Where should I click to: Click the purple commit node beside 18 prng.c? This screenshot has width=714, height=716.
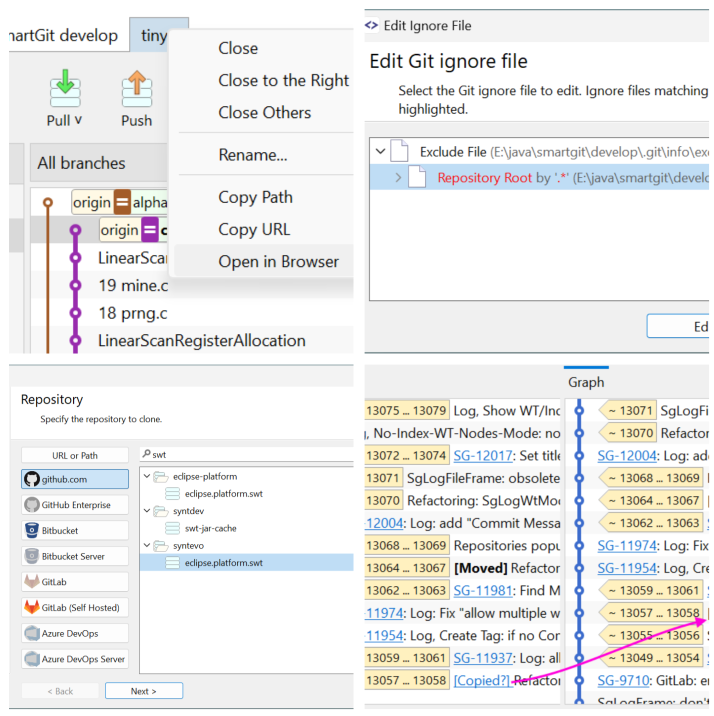(x=75, y=313)
